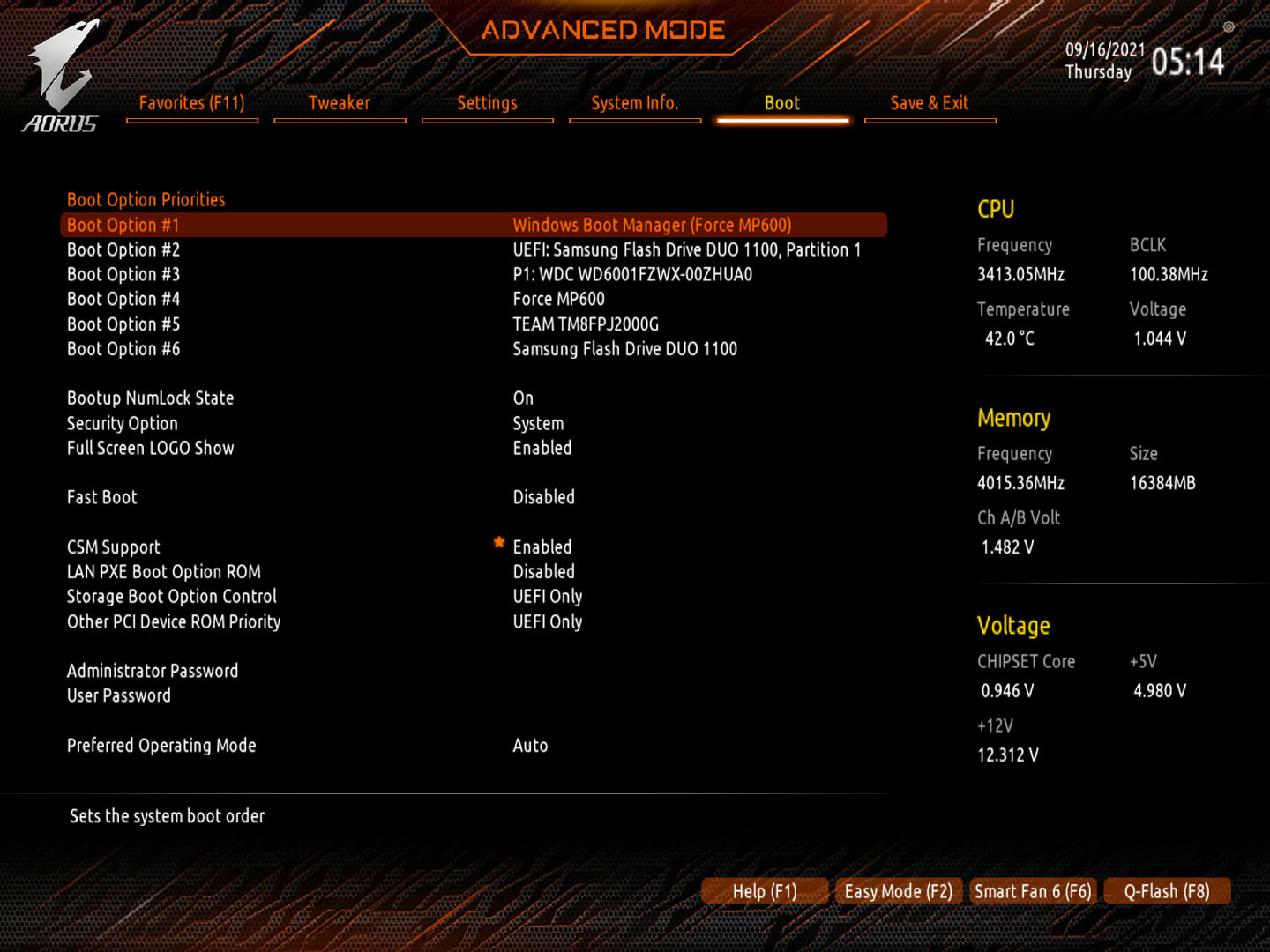Toggle CSM Support Enabled value
The image size is (1270, 952).
(542, 547)
